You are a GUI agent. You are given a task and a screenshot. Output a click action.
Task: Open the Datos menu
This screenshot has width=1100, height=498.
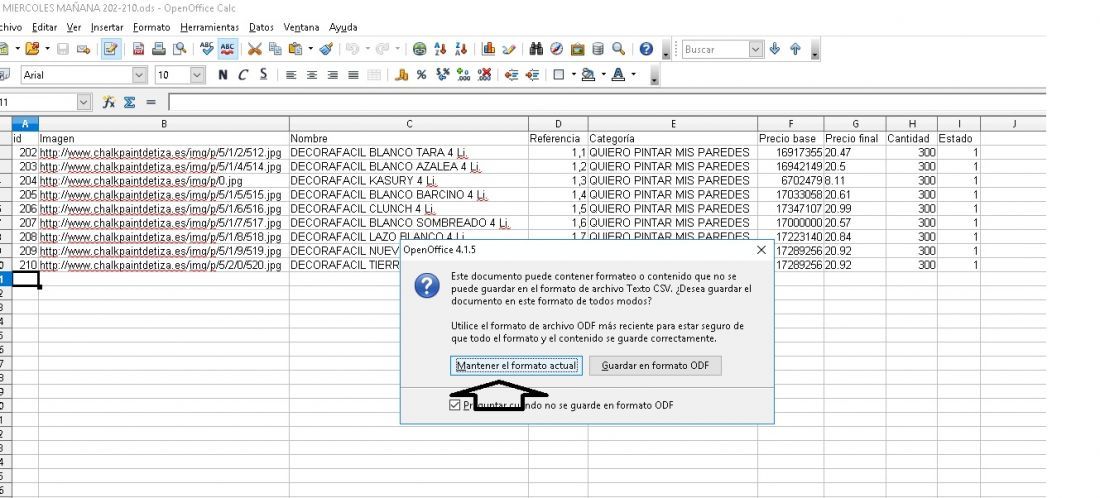(261, 27)
